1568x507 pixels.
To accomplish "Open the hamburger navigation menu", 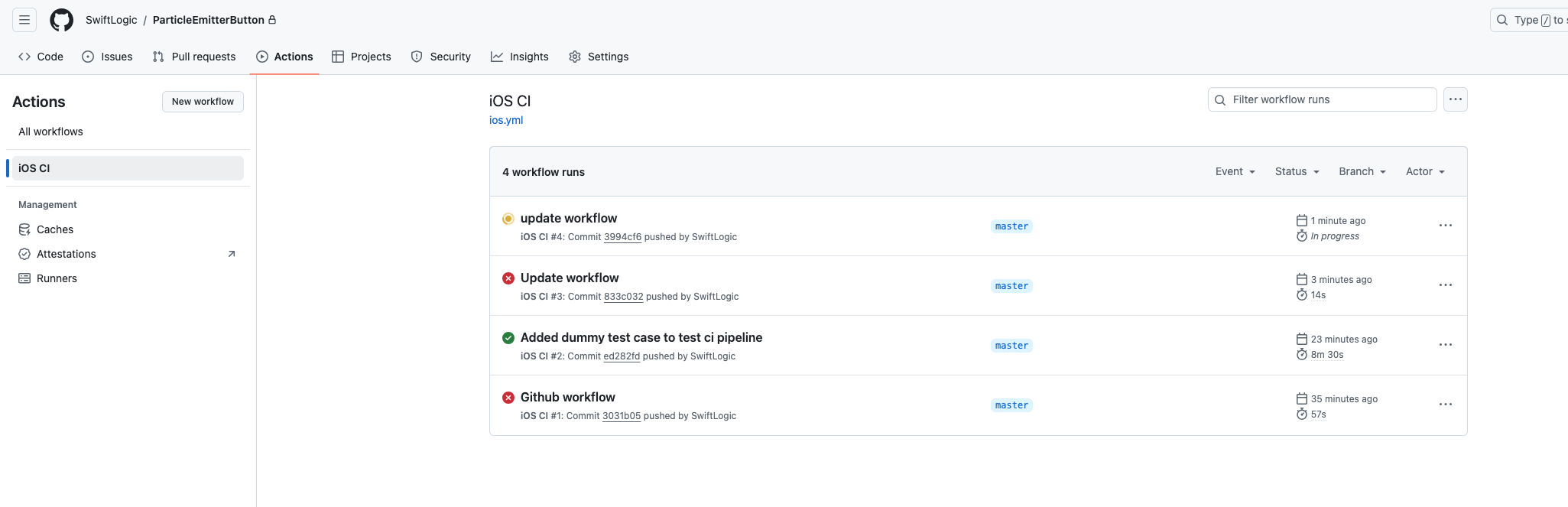I will pyautogui.click(x=24, y=20).
